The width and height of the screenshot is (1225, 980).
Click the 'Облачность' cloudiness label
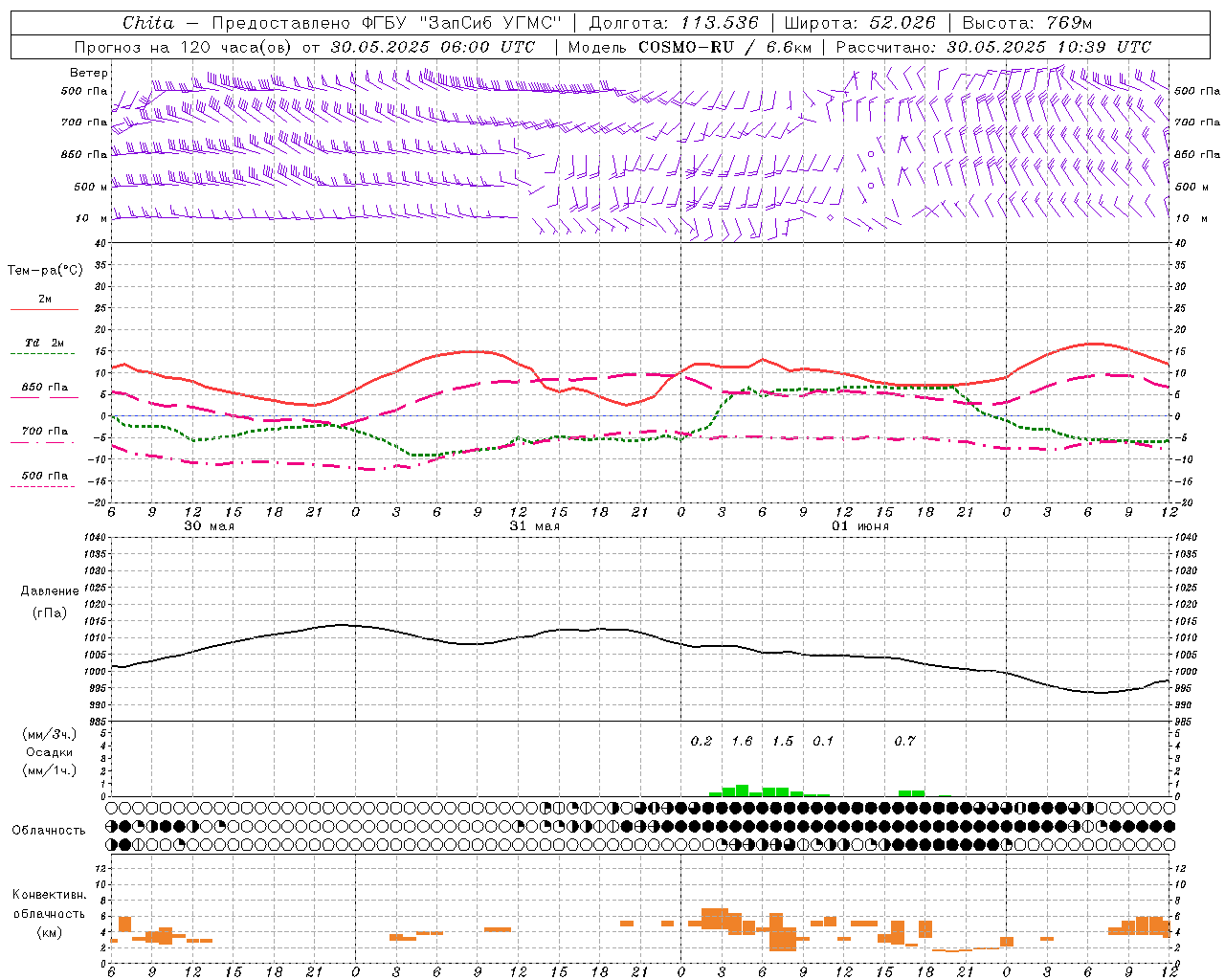[x=49, y=831]
